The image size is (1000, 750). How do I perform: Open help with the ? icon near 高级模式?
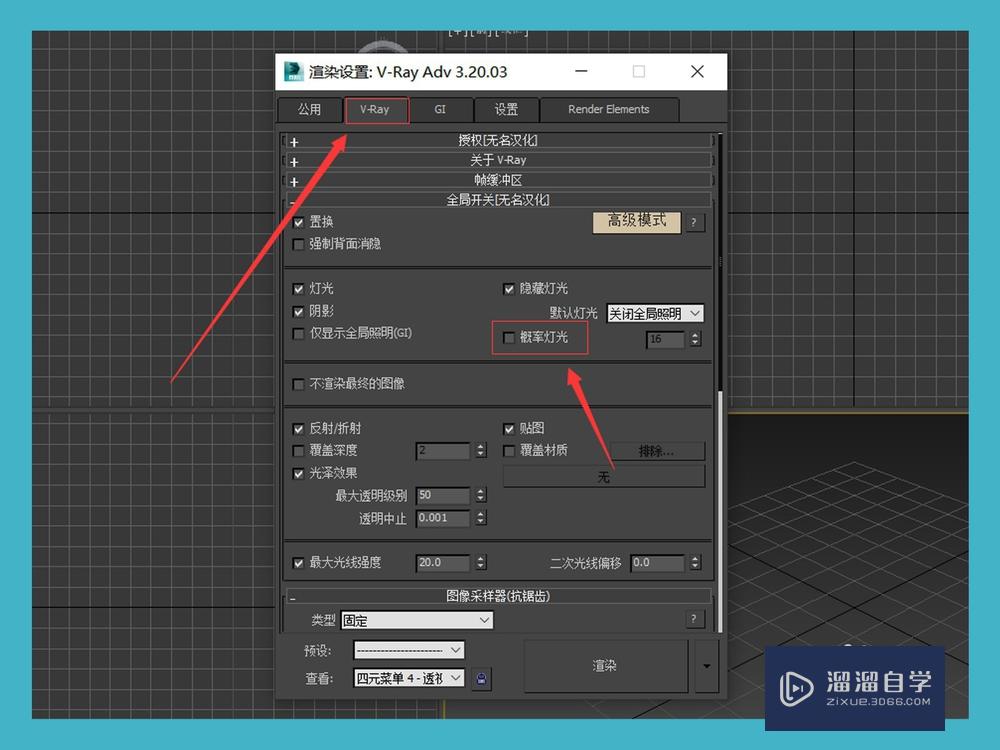(695, 222)
